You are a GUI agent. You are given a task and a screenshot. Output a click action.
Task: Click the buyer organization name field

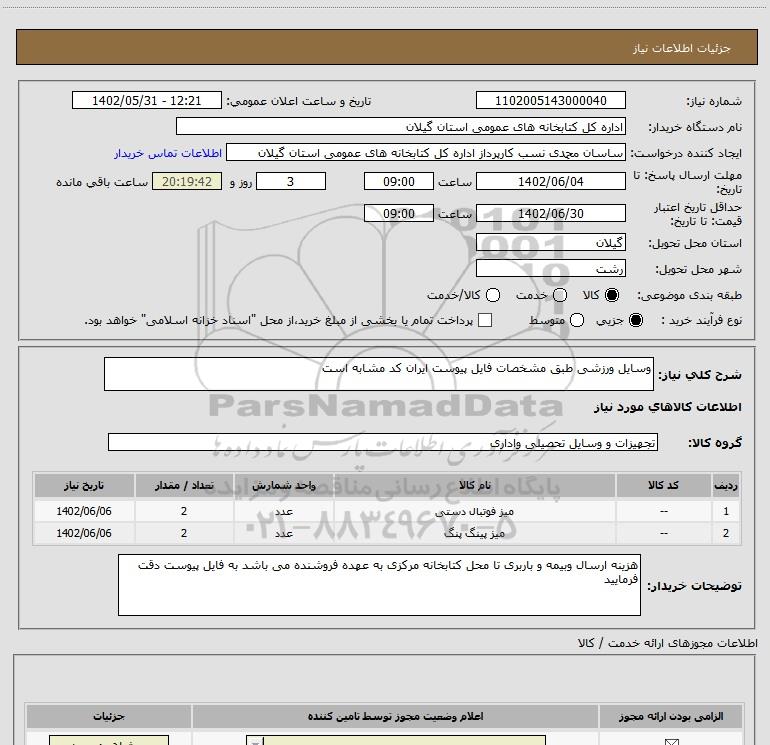coord(401,127)
